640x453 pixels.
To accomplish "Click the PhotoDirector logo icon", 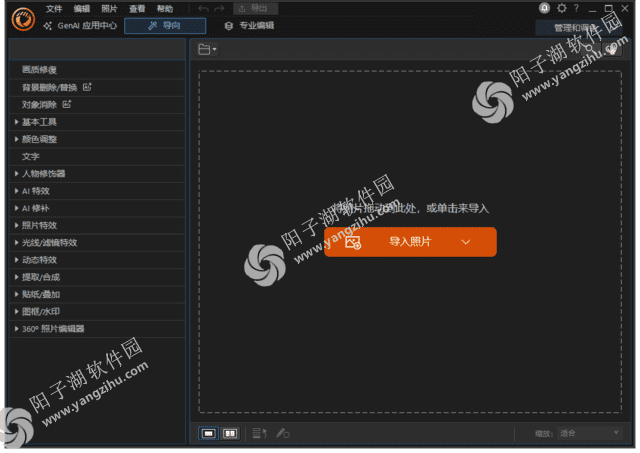I will 23,19.
